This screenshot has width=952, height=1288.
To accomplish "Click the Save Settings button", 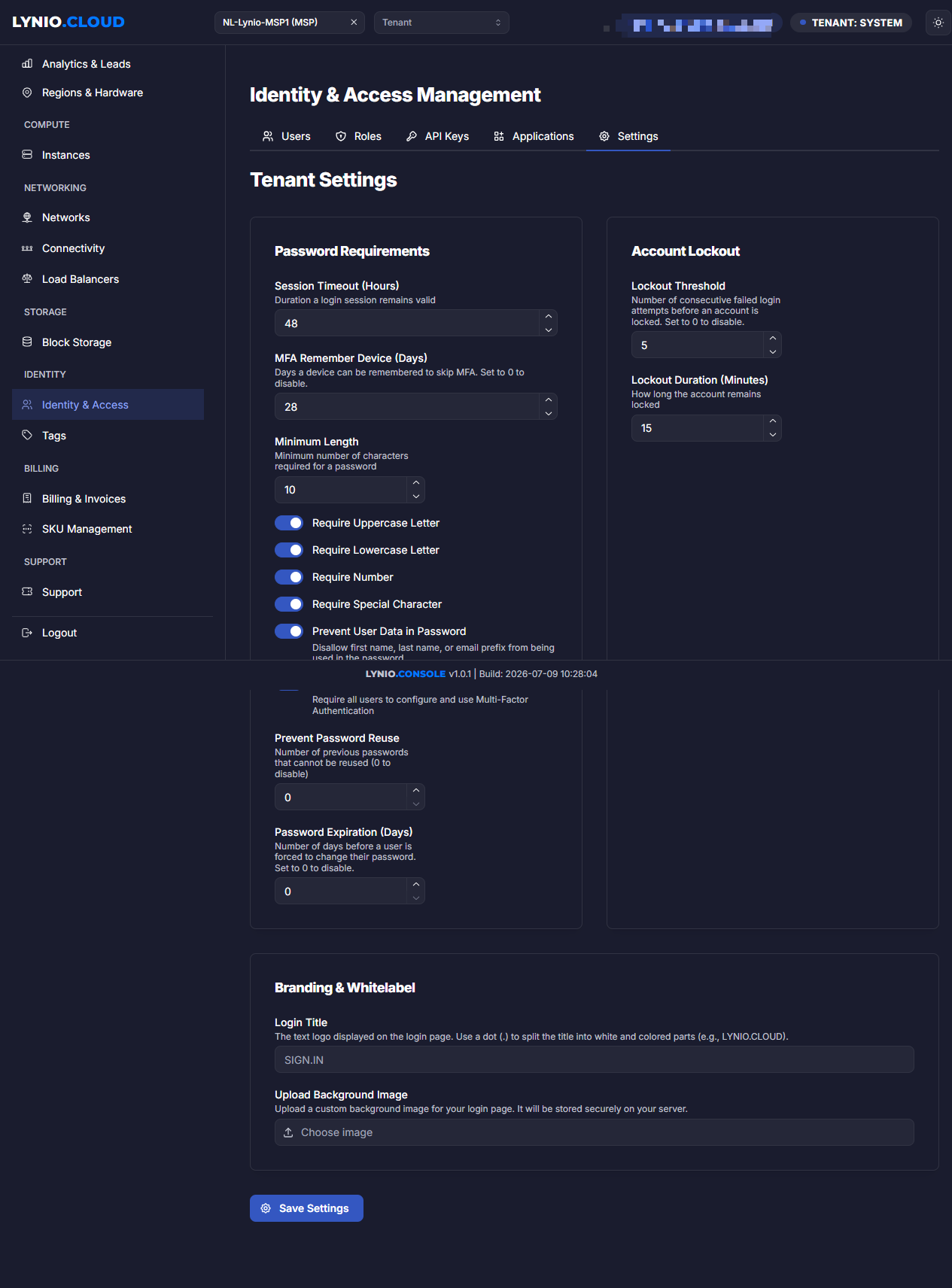I will pyautogui.click(x=306, y=1208).
